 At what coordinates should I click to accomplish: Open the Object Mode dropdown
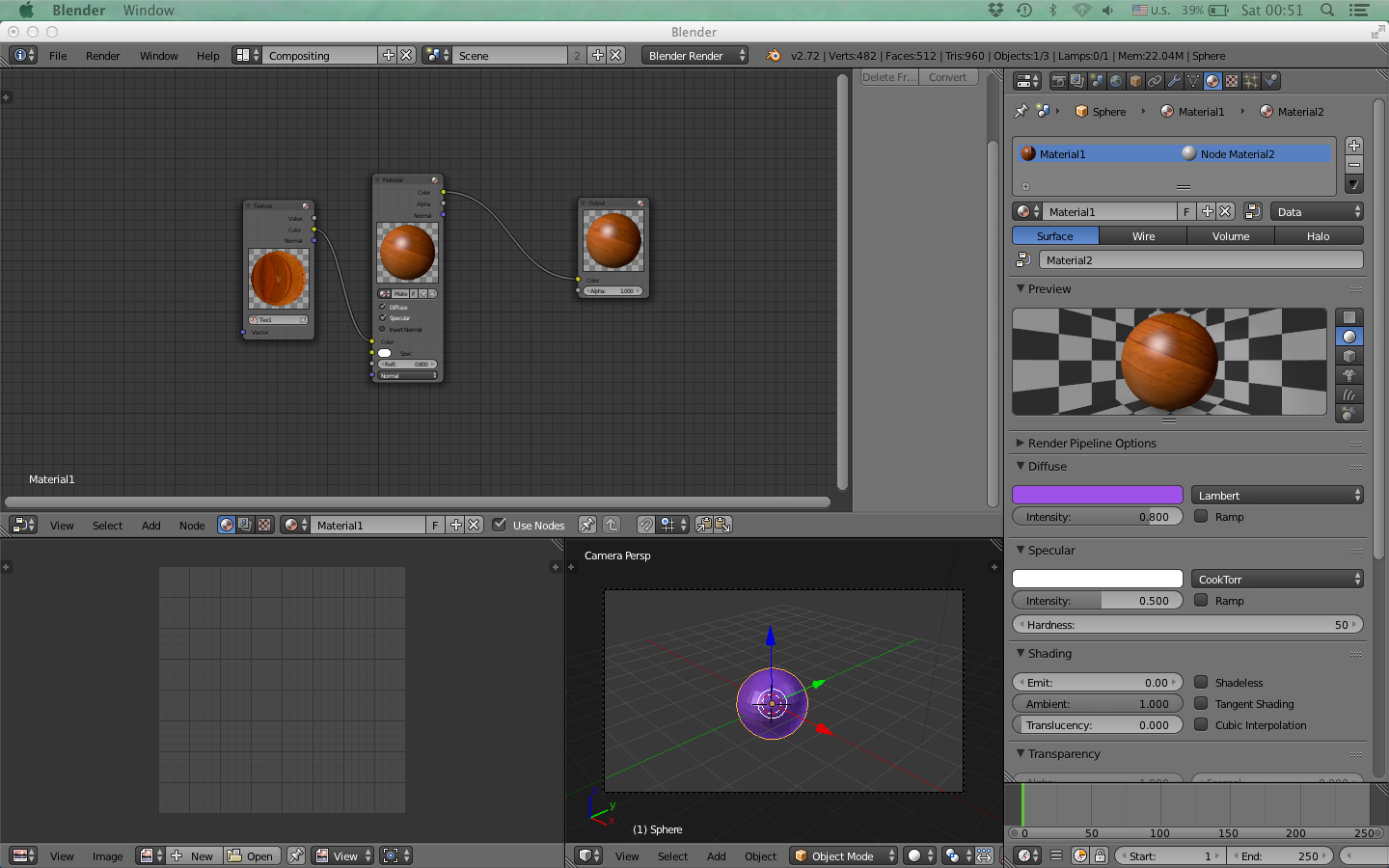844,855
